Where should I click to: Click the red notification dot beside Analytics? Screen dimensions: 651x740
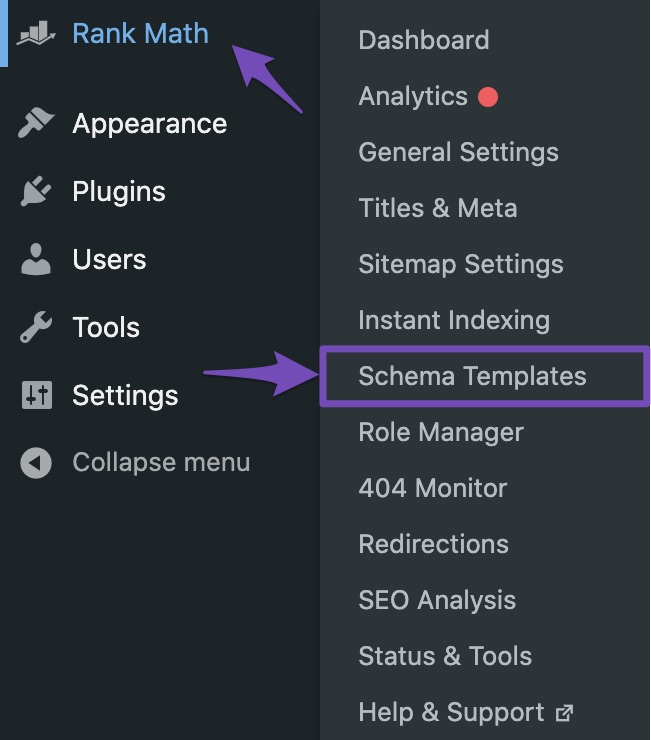click(x=488, y=97)
